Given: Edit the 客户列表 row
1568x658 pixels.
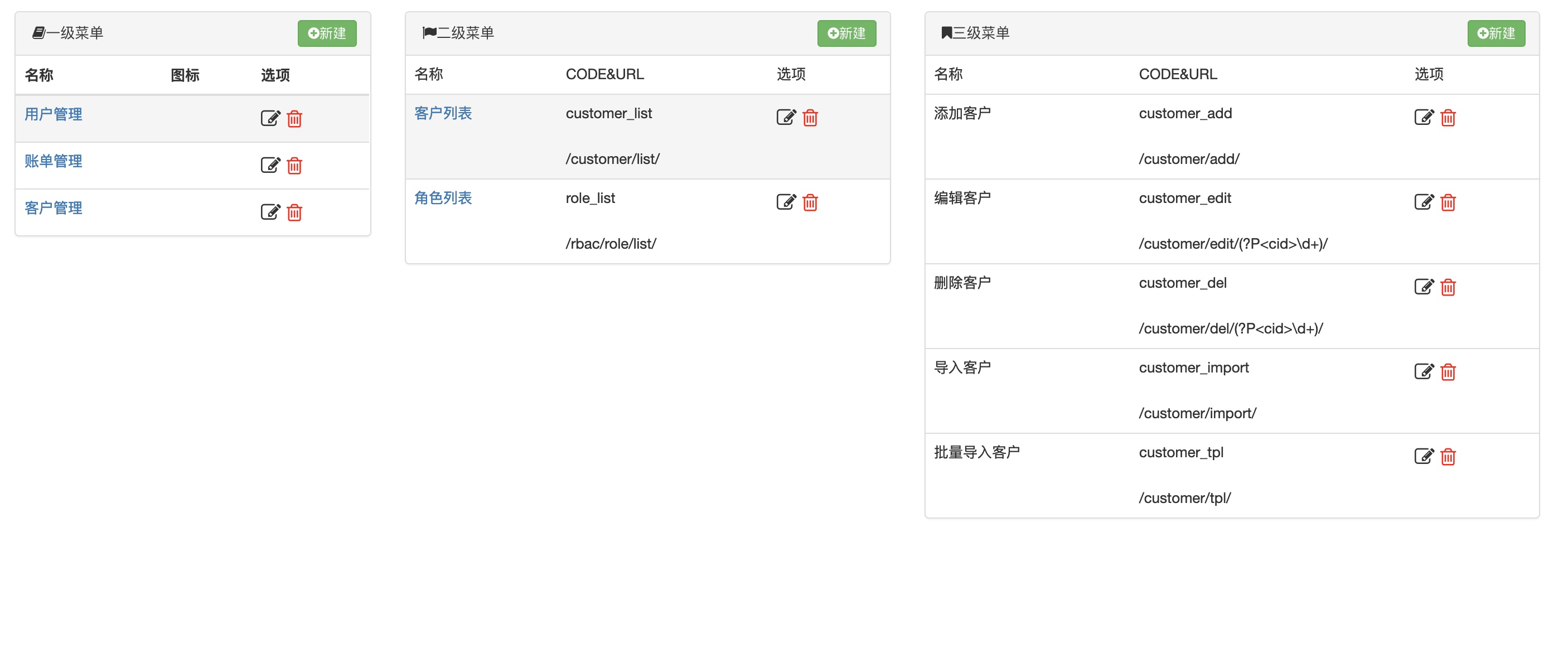Looking at the screenshot, I should point(786,117).
